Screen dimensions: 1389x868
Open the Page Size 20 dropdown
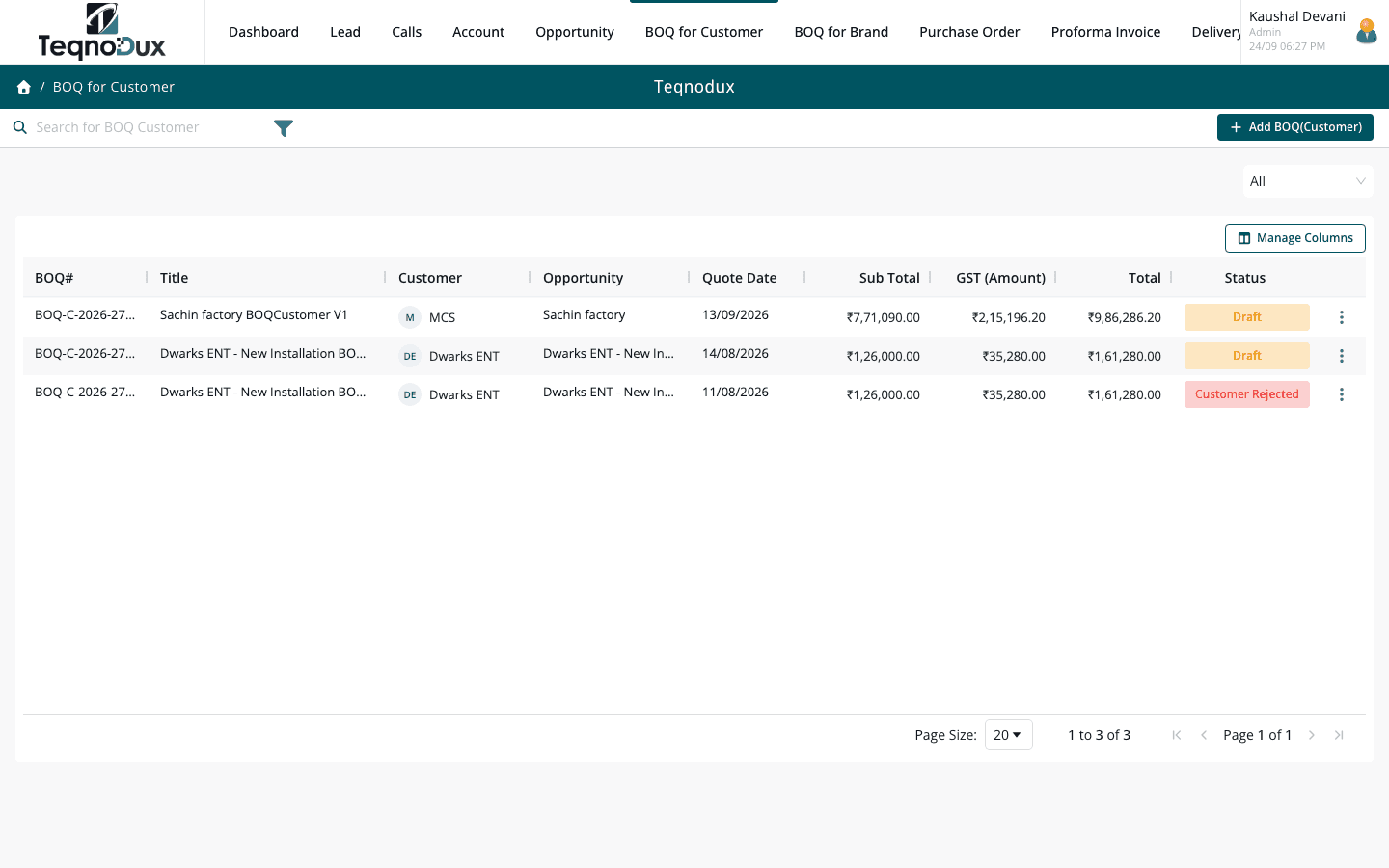click(1009, 735)
